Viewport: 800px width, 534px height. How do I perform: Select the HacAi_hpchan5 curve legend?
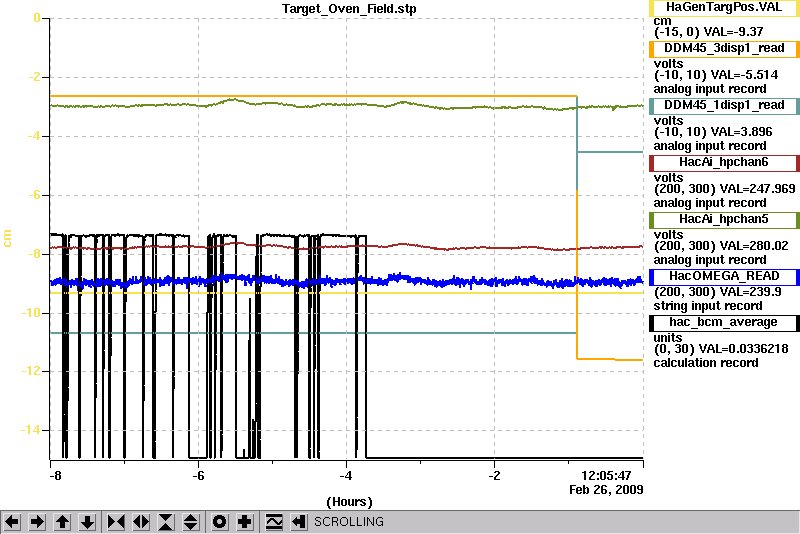point(724,220)
